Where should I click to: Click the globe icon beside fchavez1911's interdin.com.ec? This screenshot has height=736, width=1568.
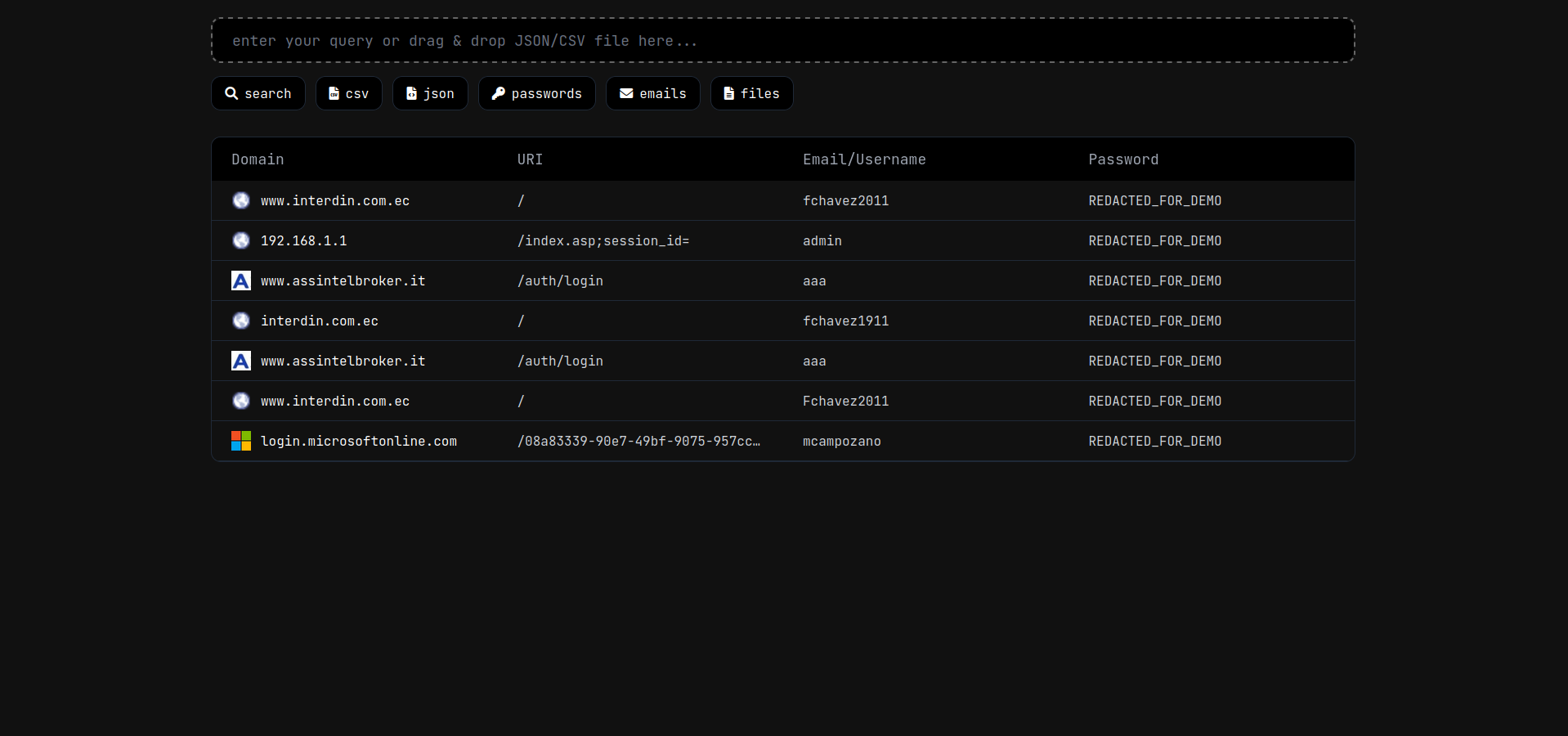(241, 321)
